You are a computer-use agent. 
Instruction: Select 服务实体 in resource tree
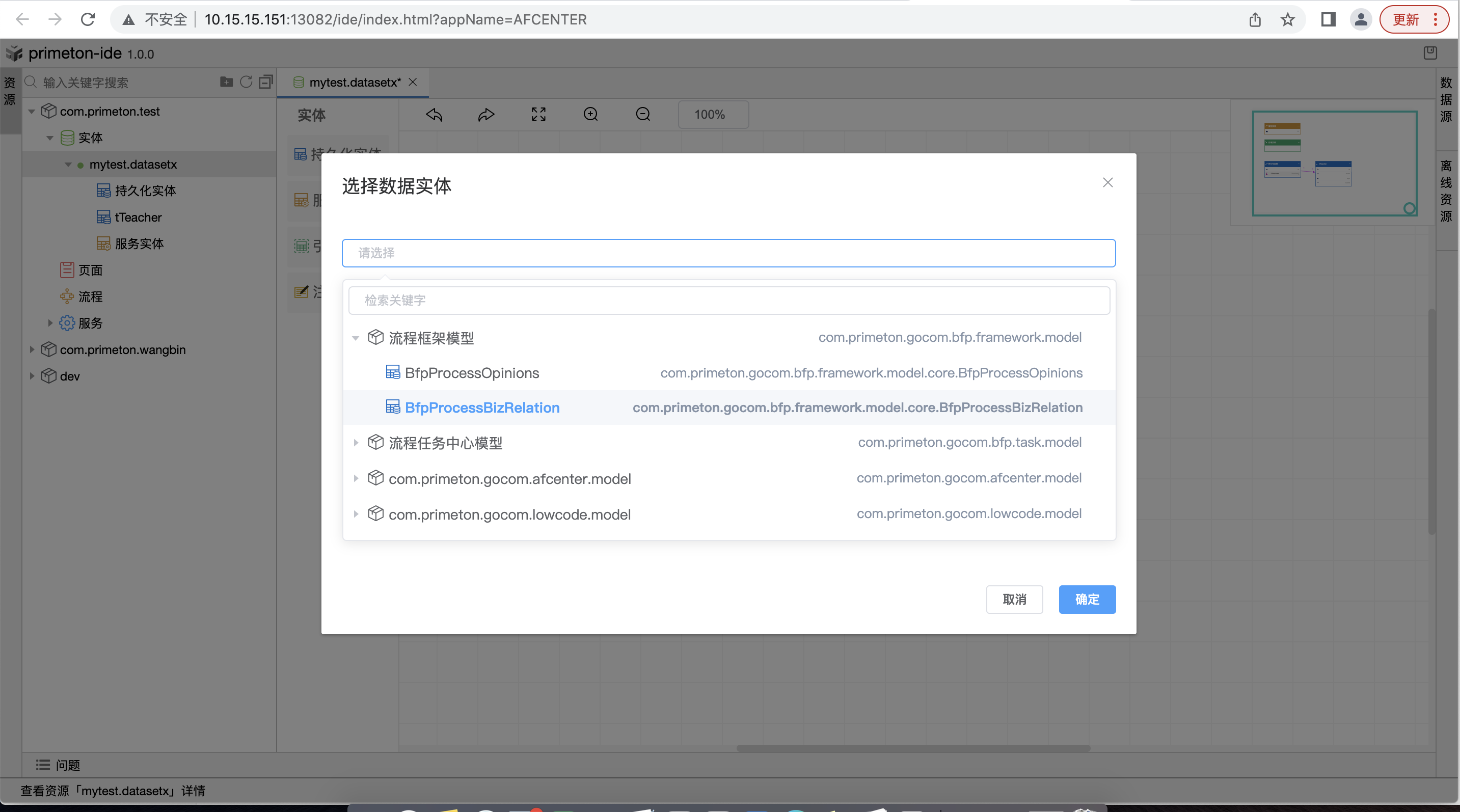[139, 243]
